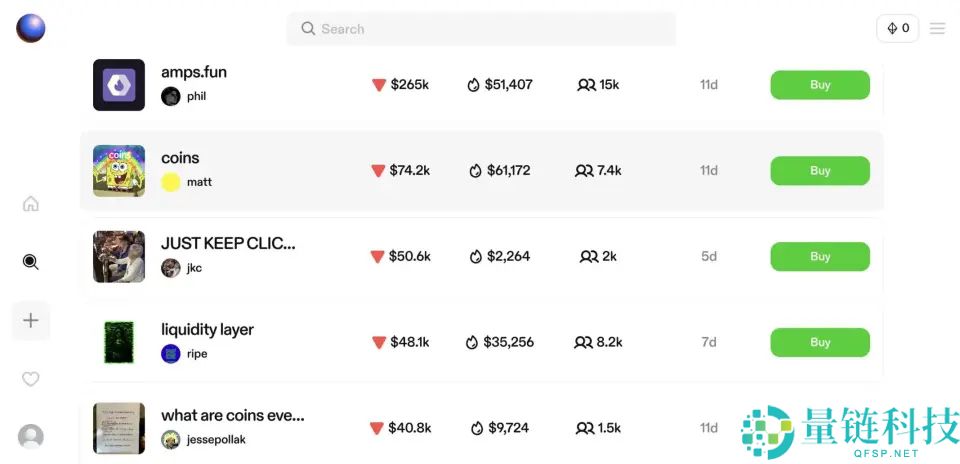
Task: Click the plus create icon in sidebar
Action: [x=31, y=321]
